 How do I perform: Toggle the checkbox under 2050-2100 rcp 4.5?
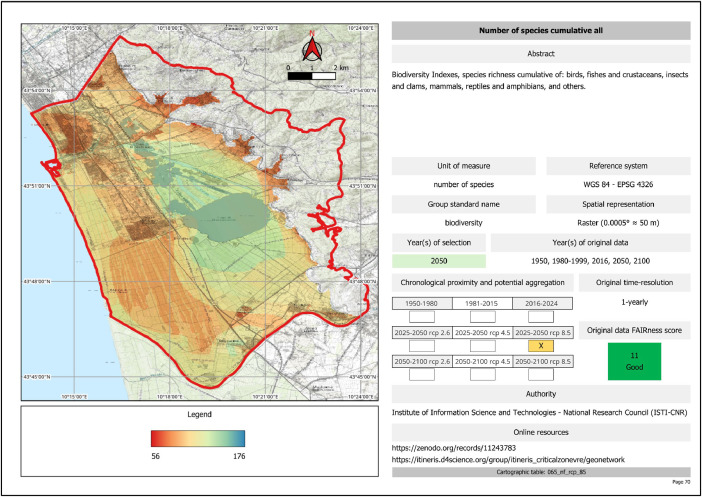click(x=483, y=374)
